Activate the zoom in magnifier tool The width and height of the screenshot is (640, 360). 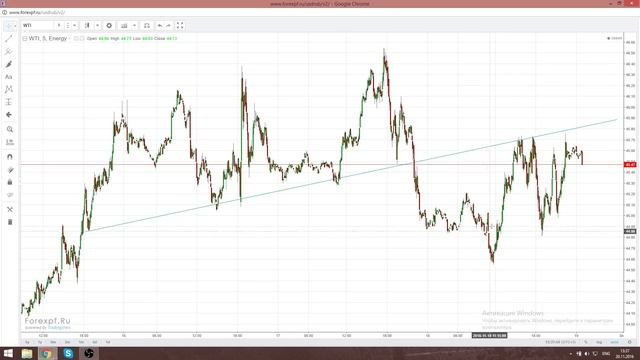[x=10, y=129]
